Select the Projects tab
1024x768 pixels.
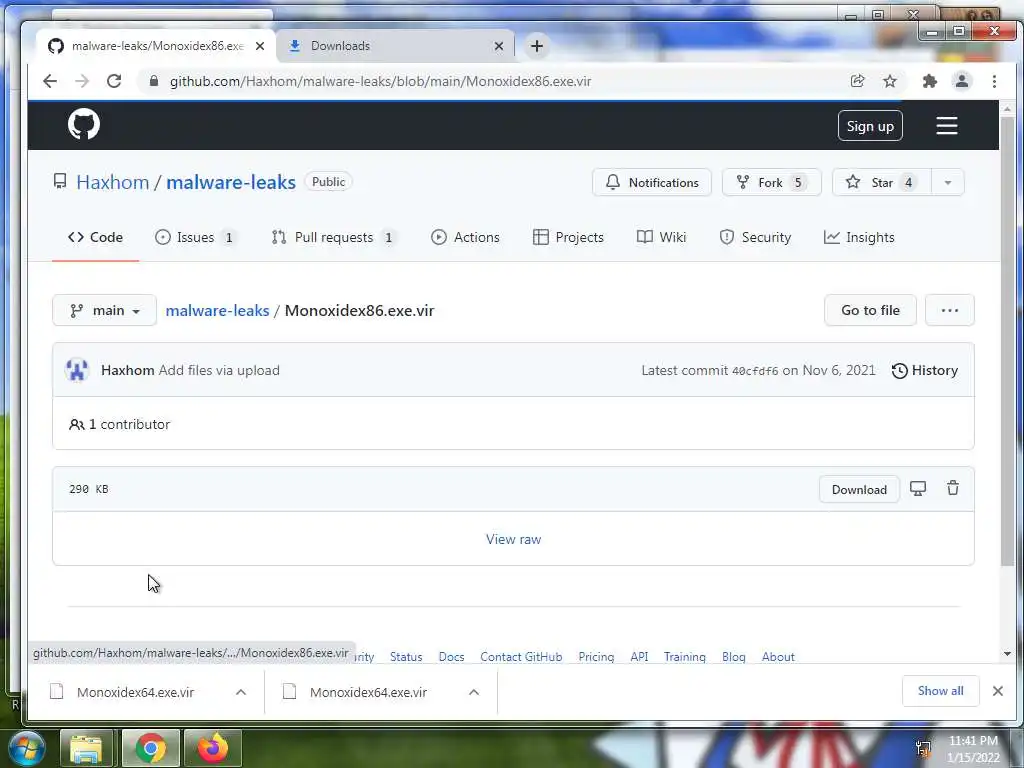click(x=568, y=237)
